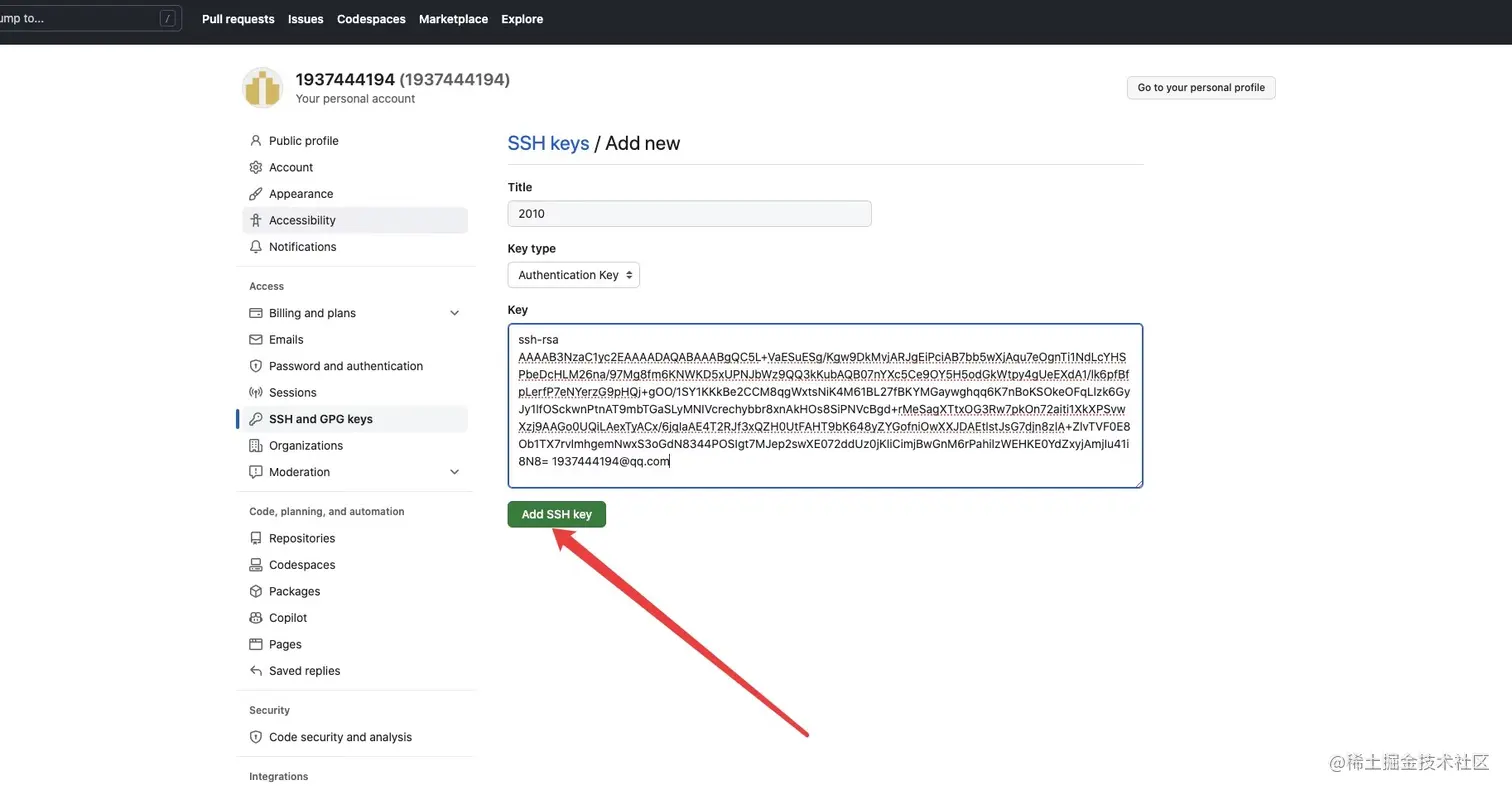This screenshot has height=795, width=1512.
Task: Click the slash shortcut key in search box
Action: 167,18
